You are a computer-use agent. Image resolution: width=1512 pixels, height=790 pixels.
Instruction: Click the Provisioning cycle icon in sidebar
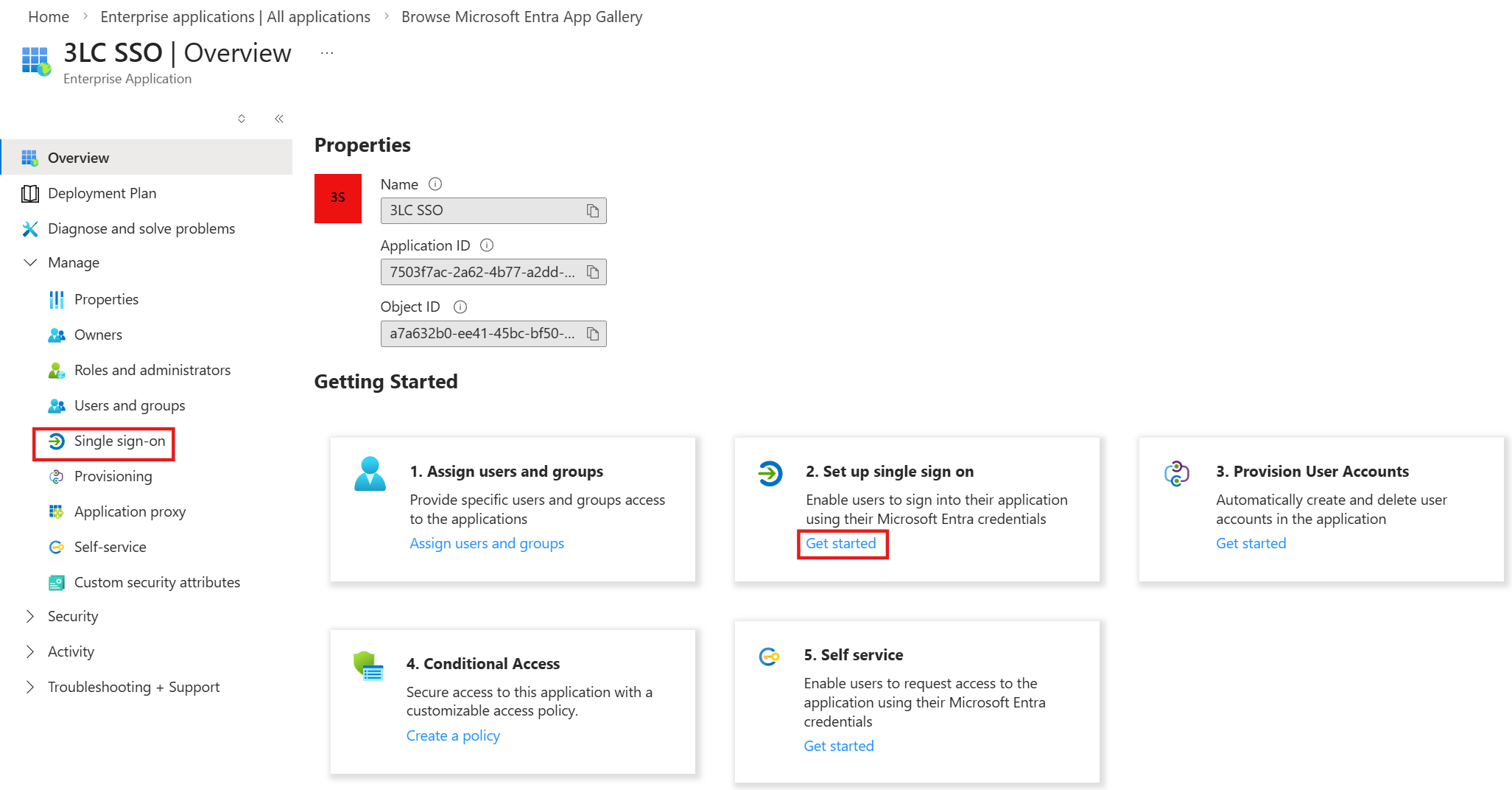pyautogui.click(x=57, y=476)
